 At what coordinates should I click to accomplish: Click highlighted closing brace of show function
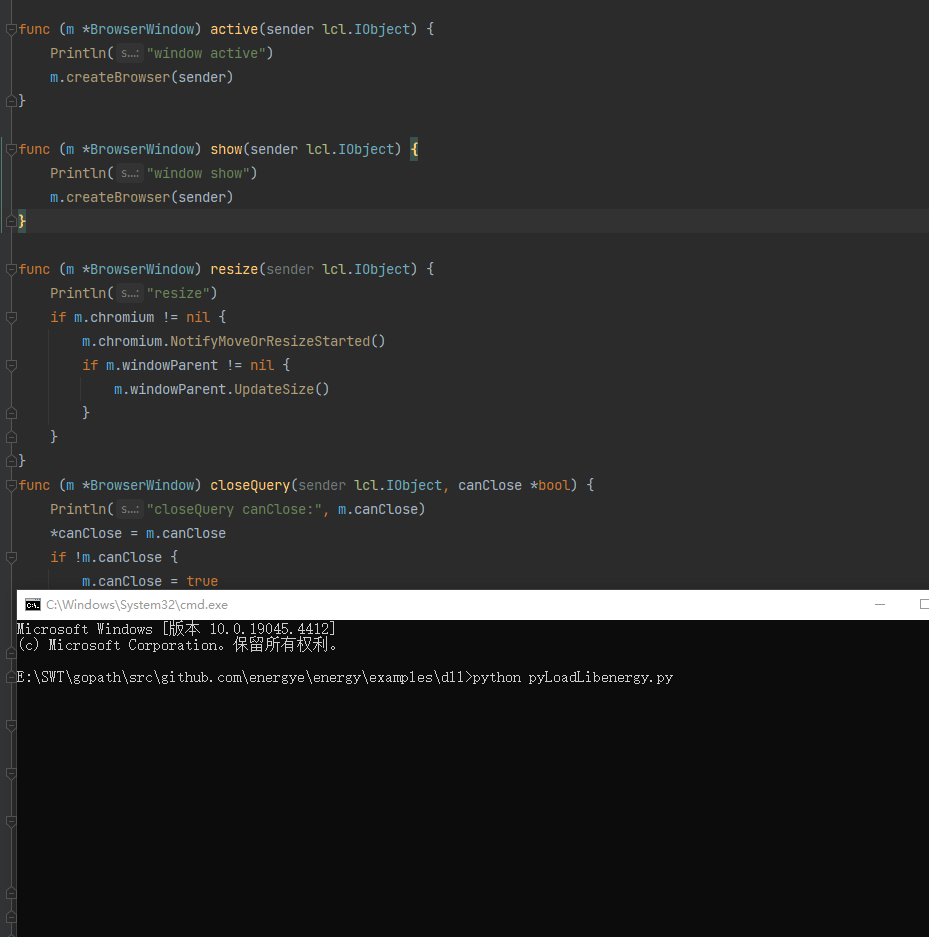tap(22, 222)
